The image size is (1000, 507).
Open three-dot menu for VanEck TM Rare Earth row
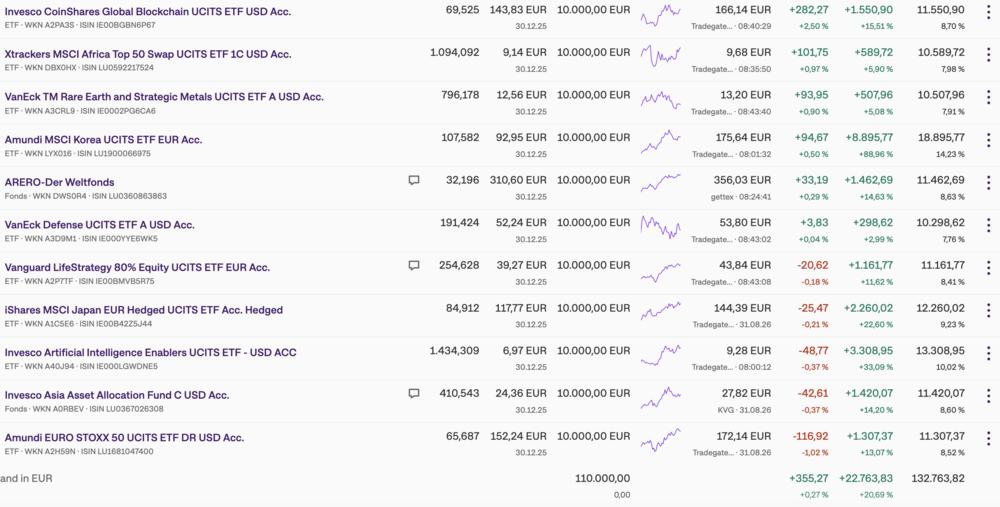click(x=989, y=97)
